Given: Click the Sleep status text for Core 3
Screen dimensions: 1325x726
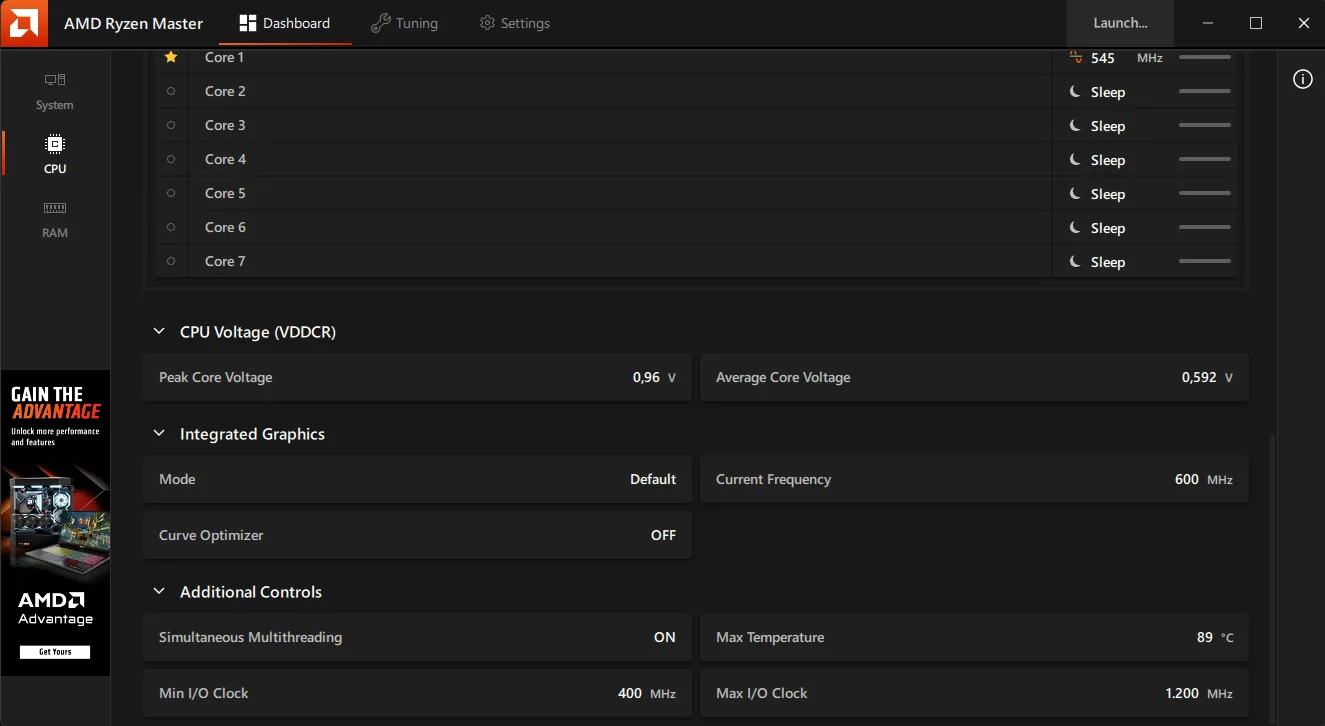Looking at the screenshot, I should click(1108, 126).
